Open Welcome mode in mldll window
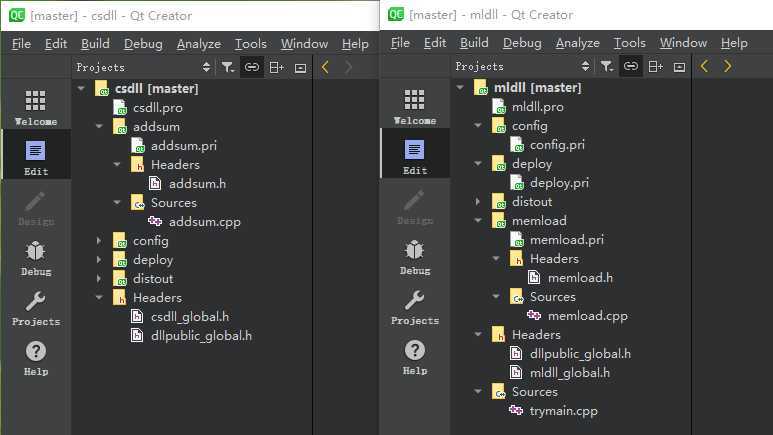Viewport: 773px width, 435px height. (415, 107)
